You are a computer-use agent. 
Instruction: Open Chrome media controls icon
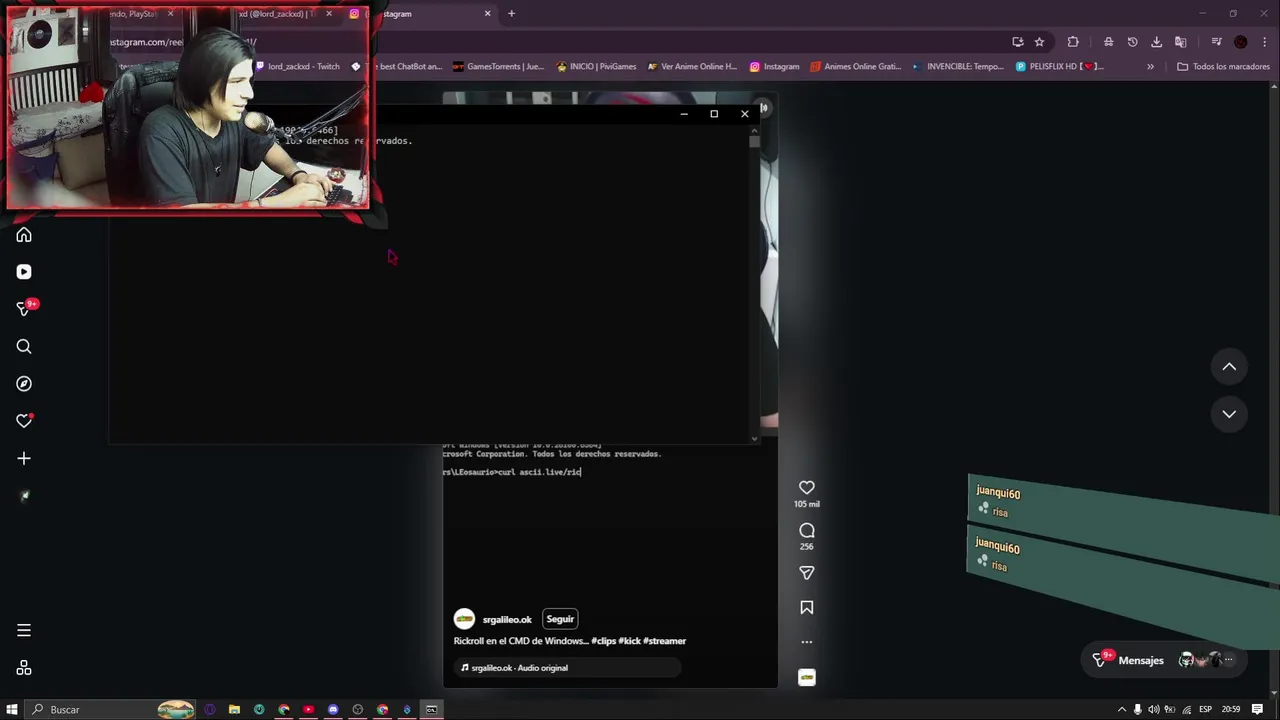[x=1216, y=42]
